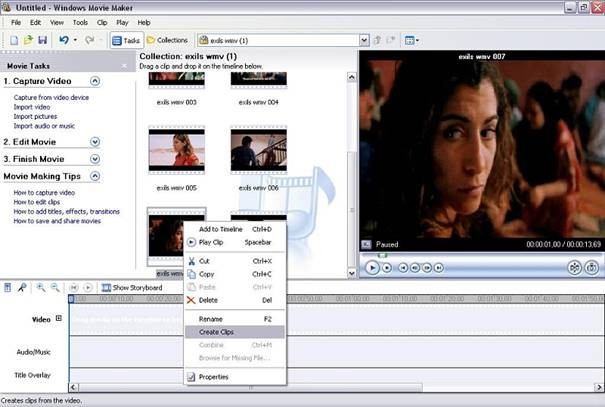Open the Views dropdown in the toolbar

412,40
